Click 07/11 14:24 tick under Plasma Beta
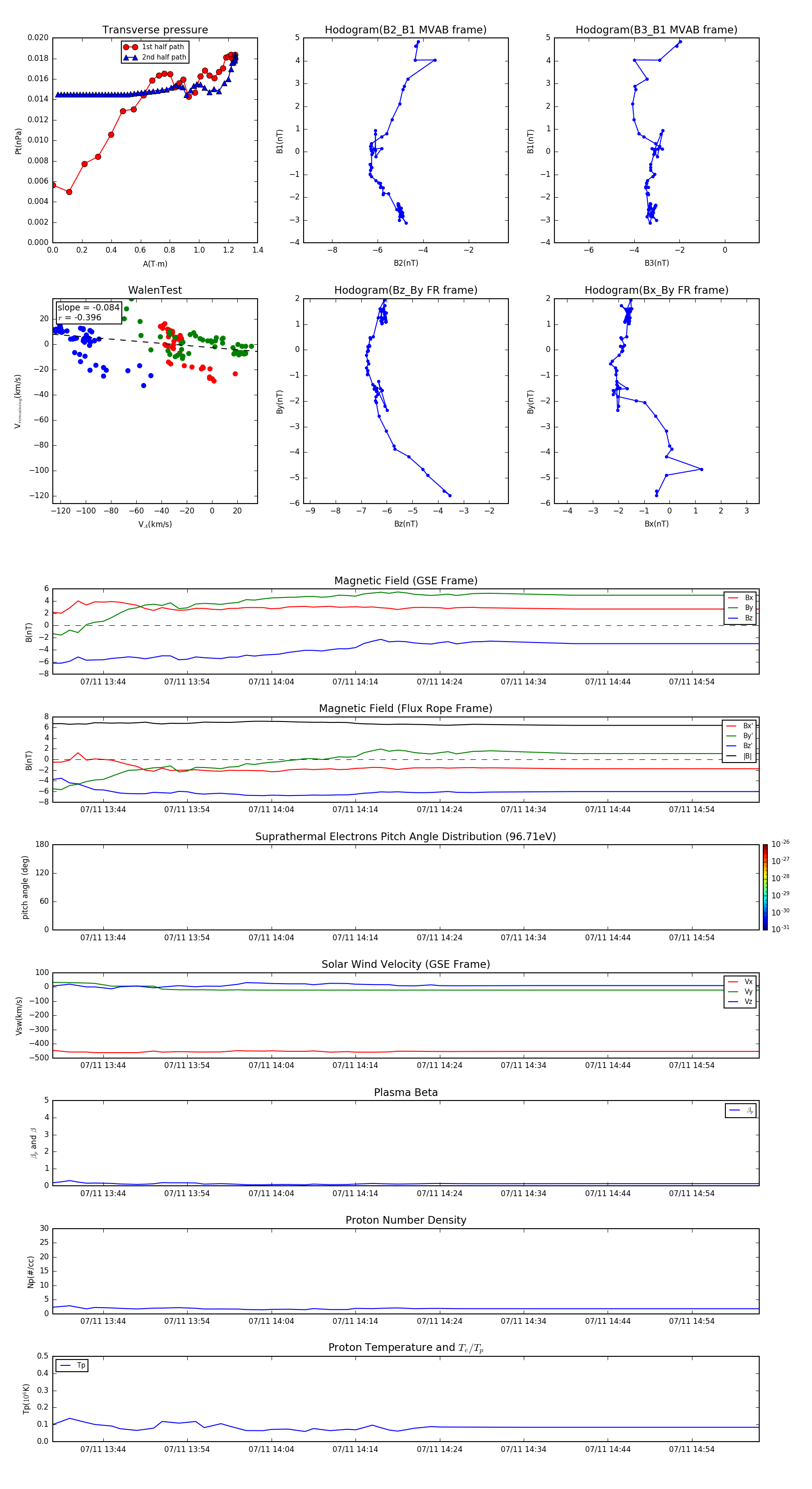 [x=439, y=1193]
